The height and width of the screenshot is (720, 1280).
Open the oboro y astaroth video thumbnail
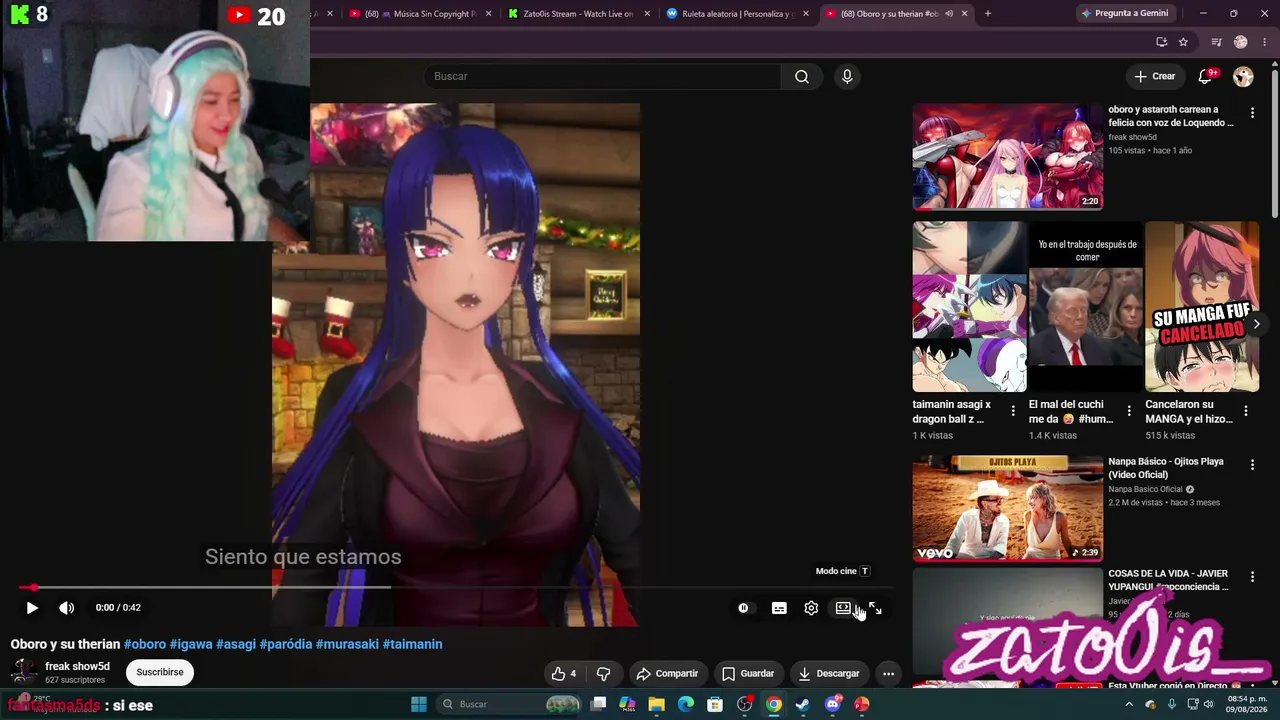pyautogui.click(x=1008, y=157)
